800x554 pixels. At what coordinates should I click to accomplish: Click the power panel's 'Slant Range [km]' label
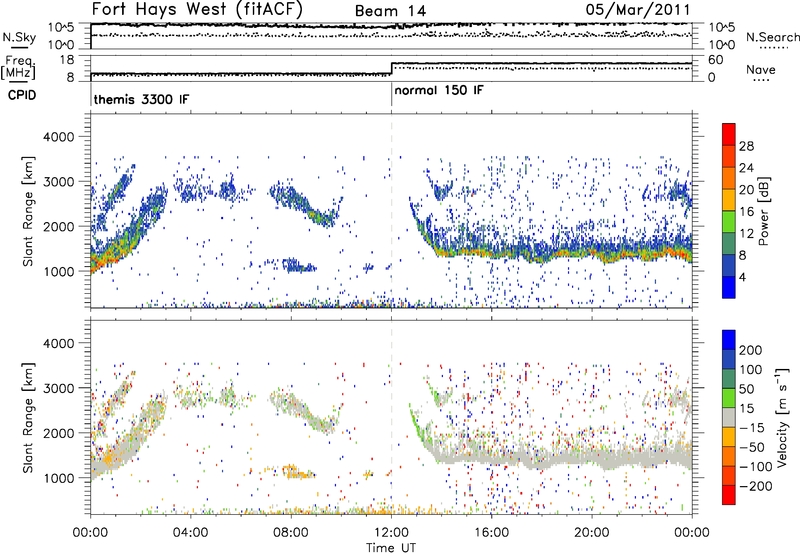point(28,211)
